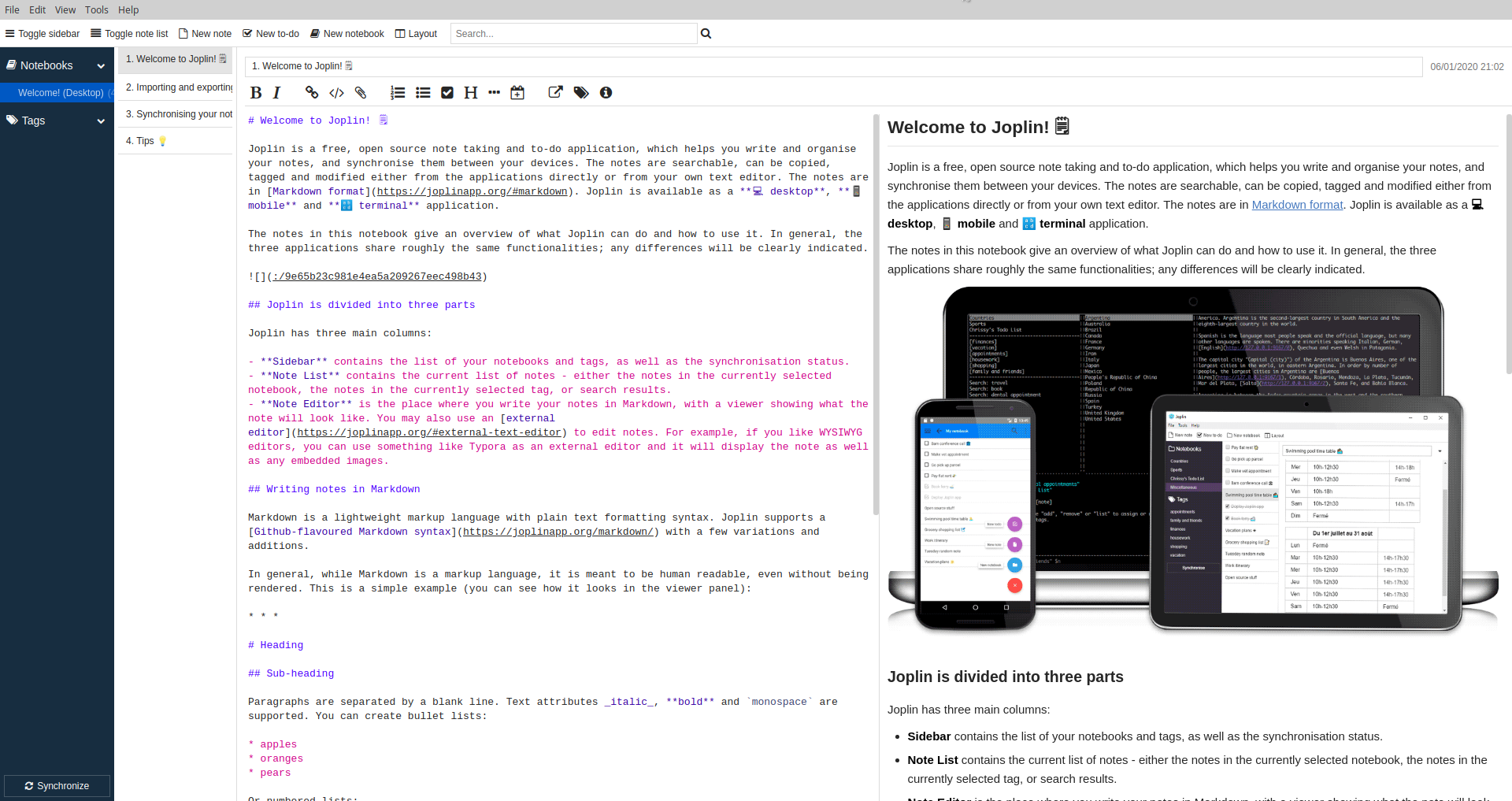Attach a file using the paperclip icon
The image size is (1512, 801).
(361, 93)
